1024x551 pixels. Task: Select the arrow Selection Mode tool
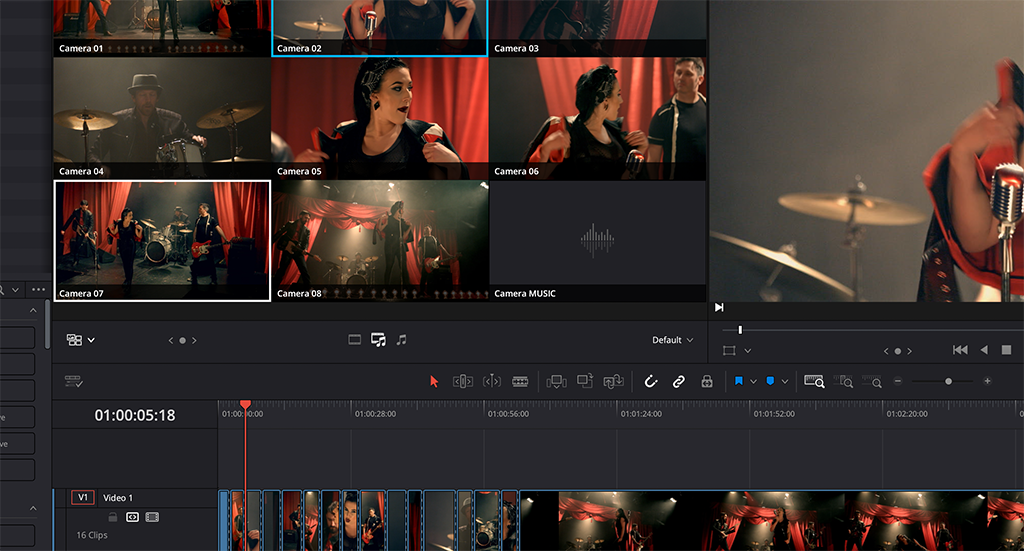pos(434,381)
